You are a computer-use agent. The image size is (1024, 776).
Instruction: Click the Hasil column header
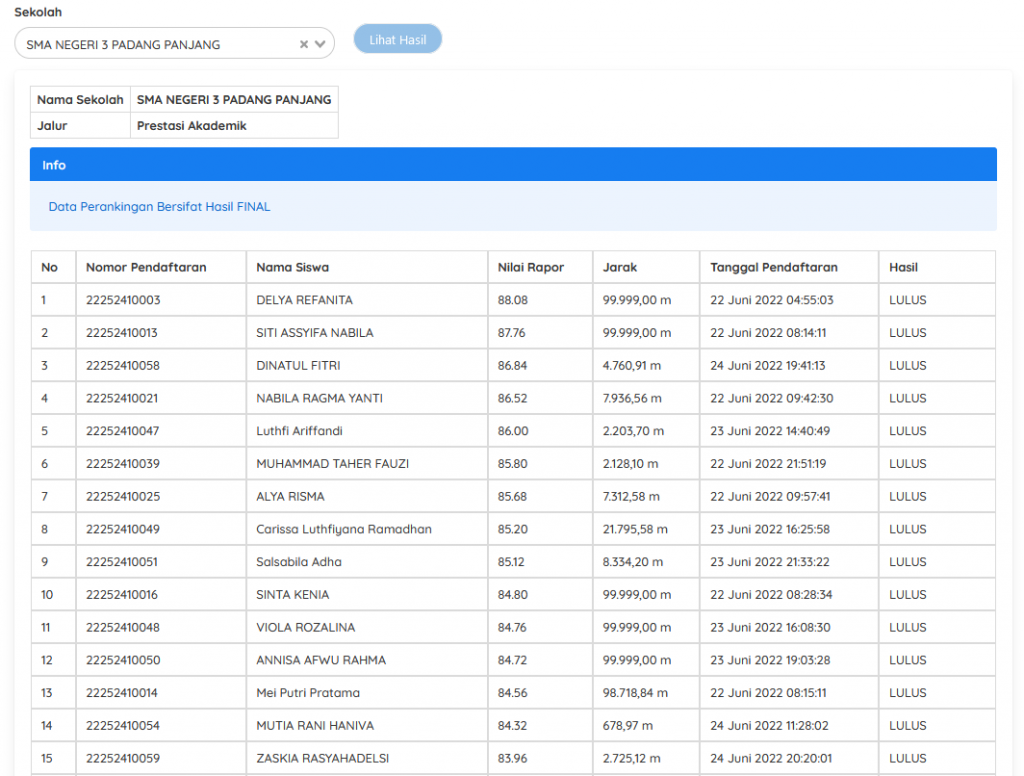tap(903, 267)
